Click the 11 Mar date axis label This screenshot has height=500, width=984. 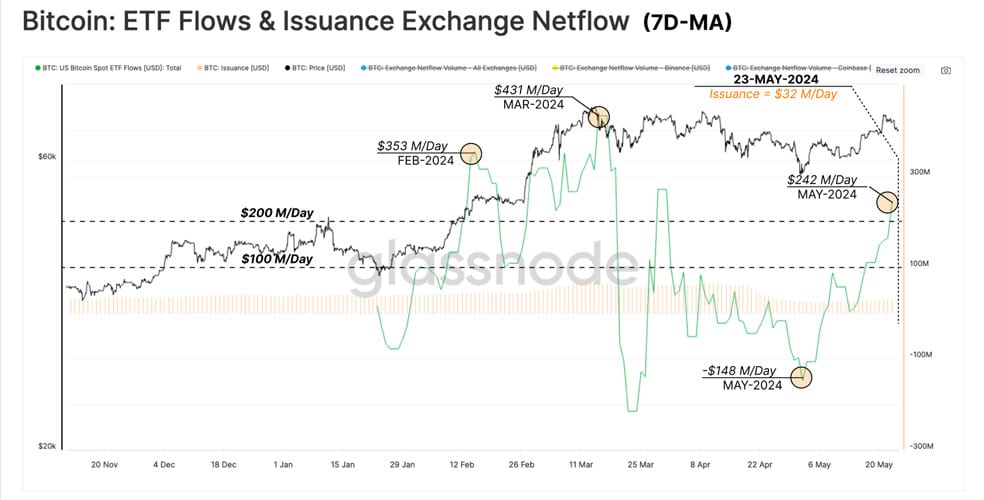pyautogui.click(x=581, y=465)
